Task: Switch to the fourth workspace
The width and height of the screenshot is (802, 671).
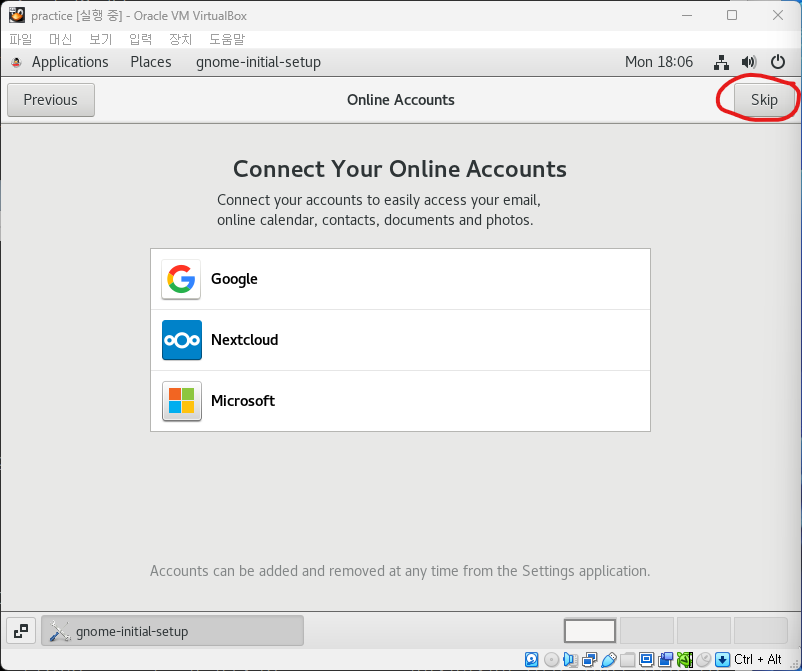Action: coord(761,631)
